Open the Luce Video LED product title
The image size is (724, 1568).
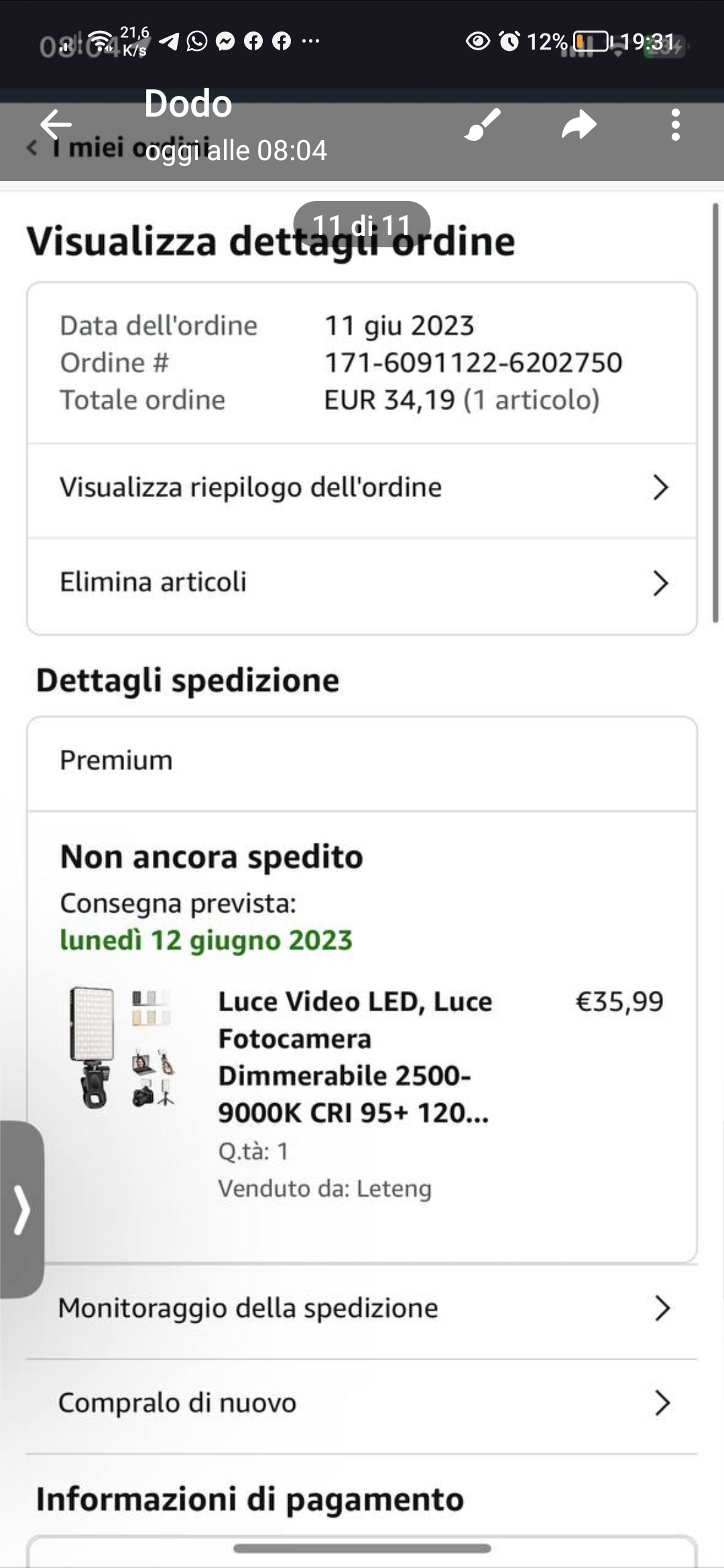tap(355, 1057)
